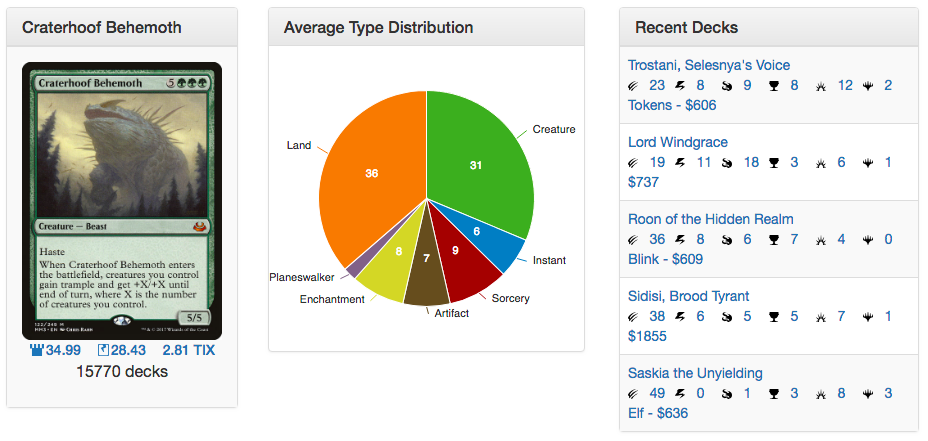Click the enchantment icon in Saskia's deck row
Viewport: 928px width, 441px height.
click(822, 394)
